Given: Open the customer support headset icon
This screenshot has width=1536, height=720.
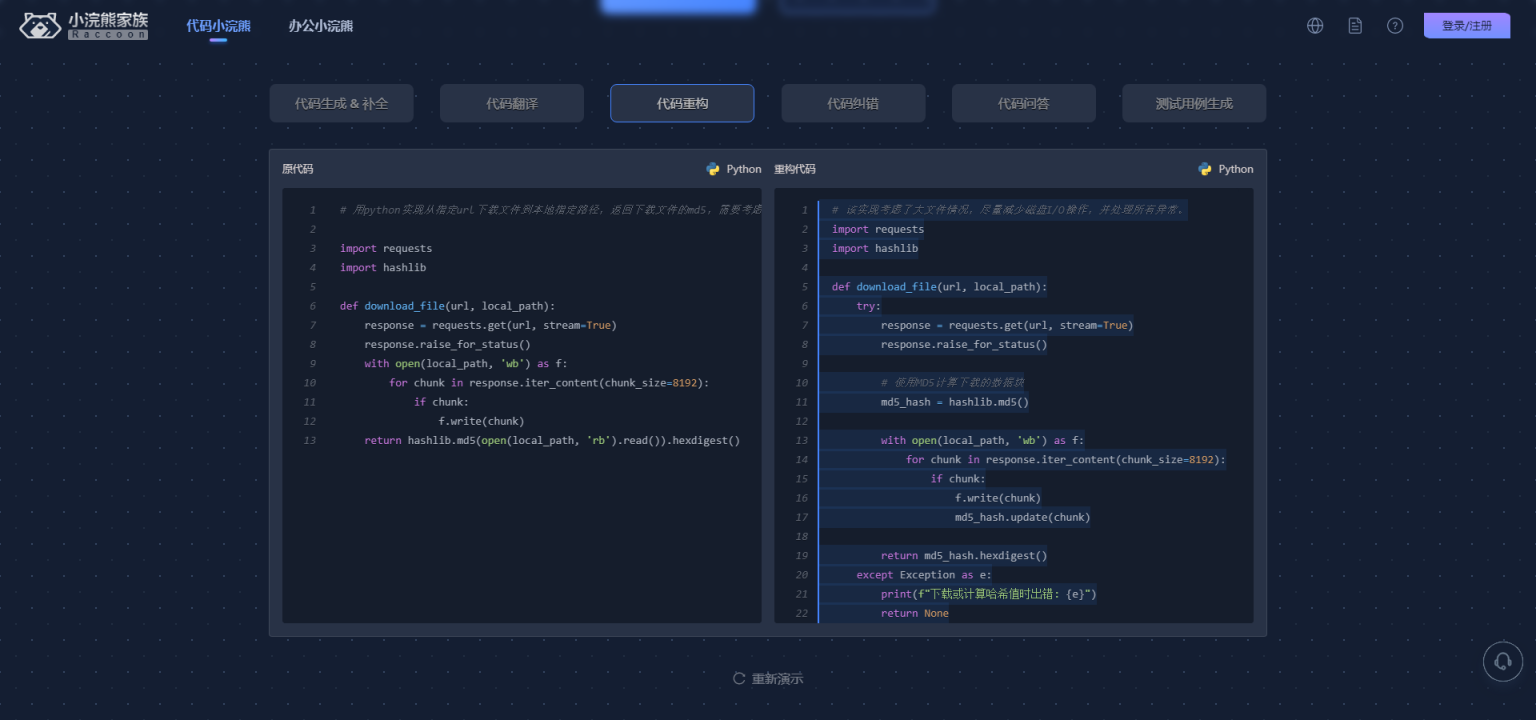Looking at the screenshot, I should 1502,661.
